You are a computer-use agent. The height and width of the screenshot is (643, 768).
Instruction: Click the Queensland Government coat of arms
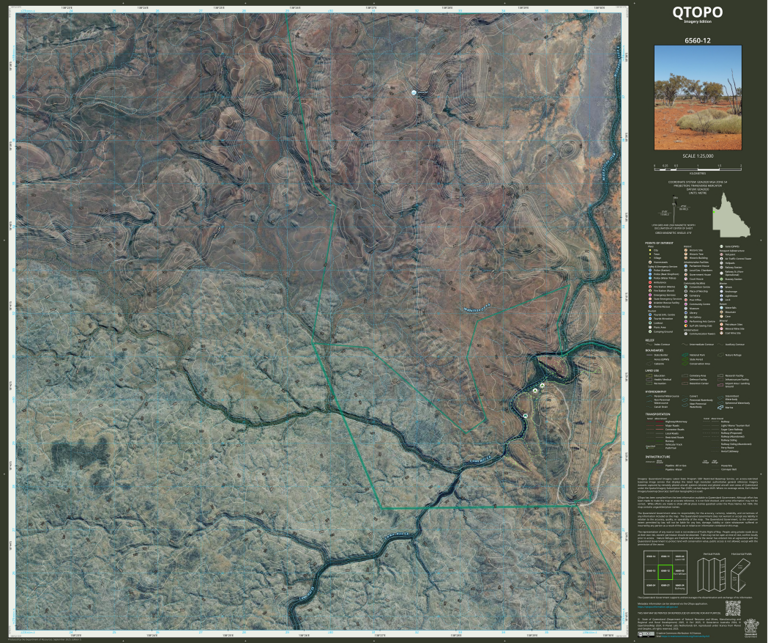[751, 628]
